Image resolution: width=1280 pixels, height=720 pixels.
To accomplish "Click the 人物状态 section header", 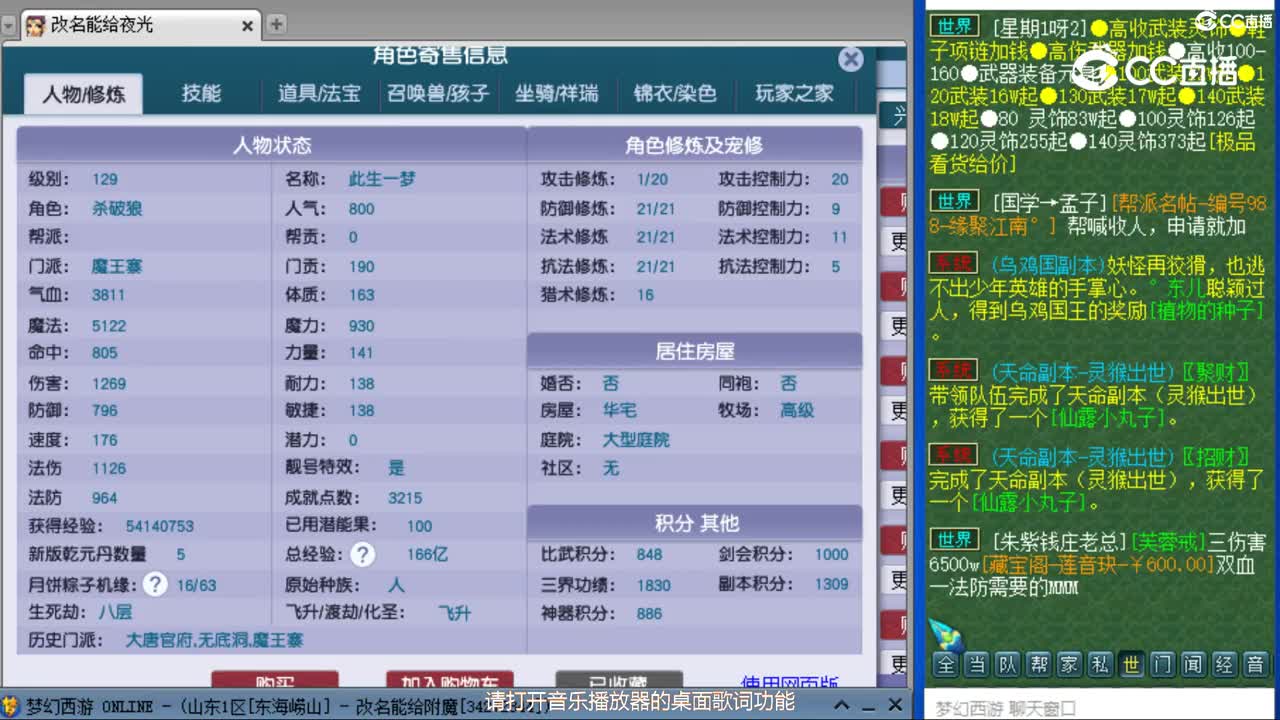I will click(271, 145).
